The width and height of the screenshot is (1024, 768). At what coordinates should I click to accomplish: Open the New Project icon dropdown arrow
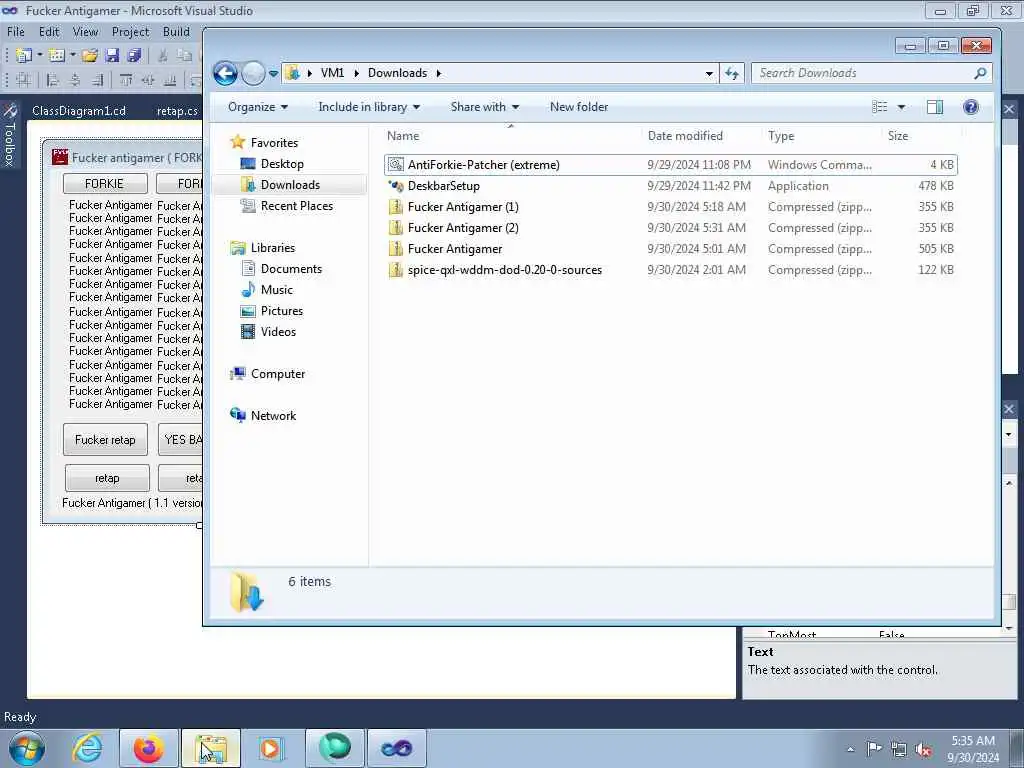(x=40, y=56)
